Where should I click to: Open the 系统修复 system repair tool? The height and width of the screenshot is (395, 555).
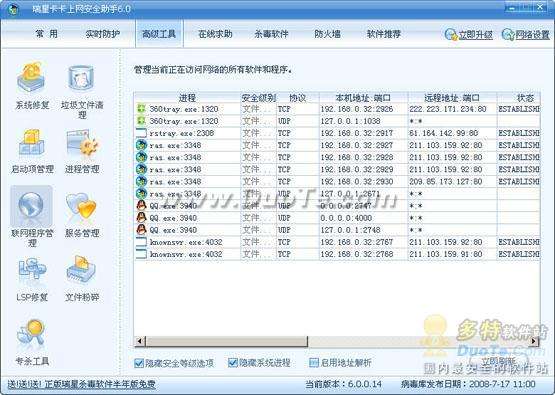31,77
